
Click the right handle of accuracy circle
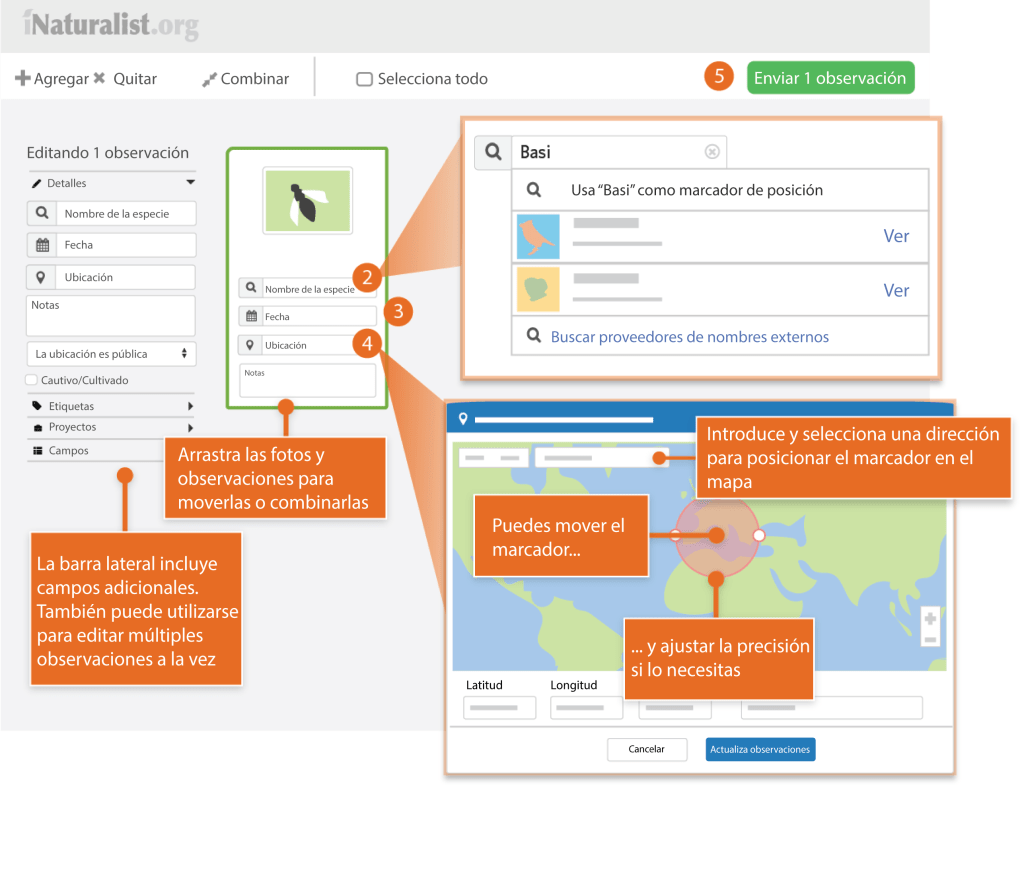coord(759,536)
